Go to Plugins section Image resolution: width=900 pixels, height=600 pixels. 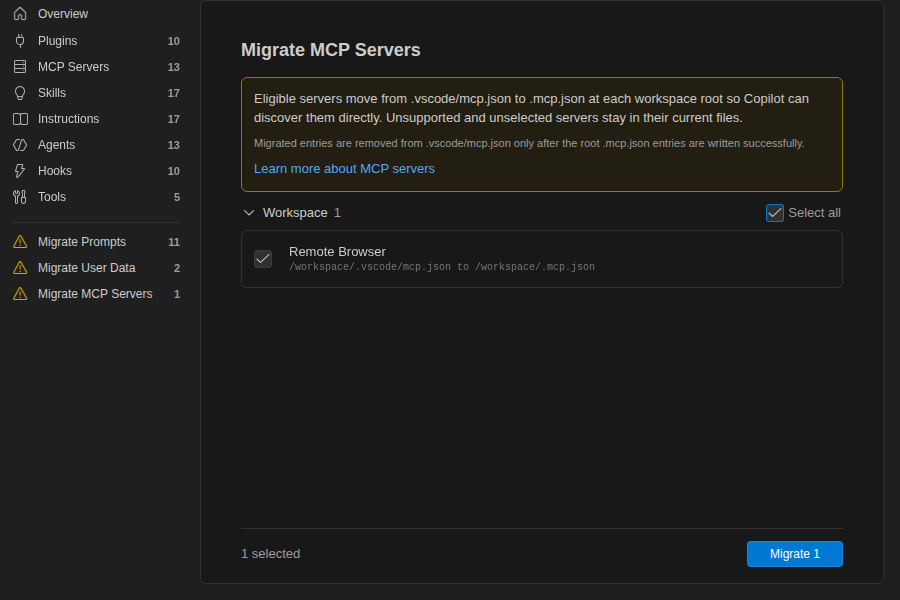tap(96, 41)
